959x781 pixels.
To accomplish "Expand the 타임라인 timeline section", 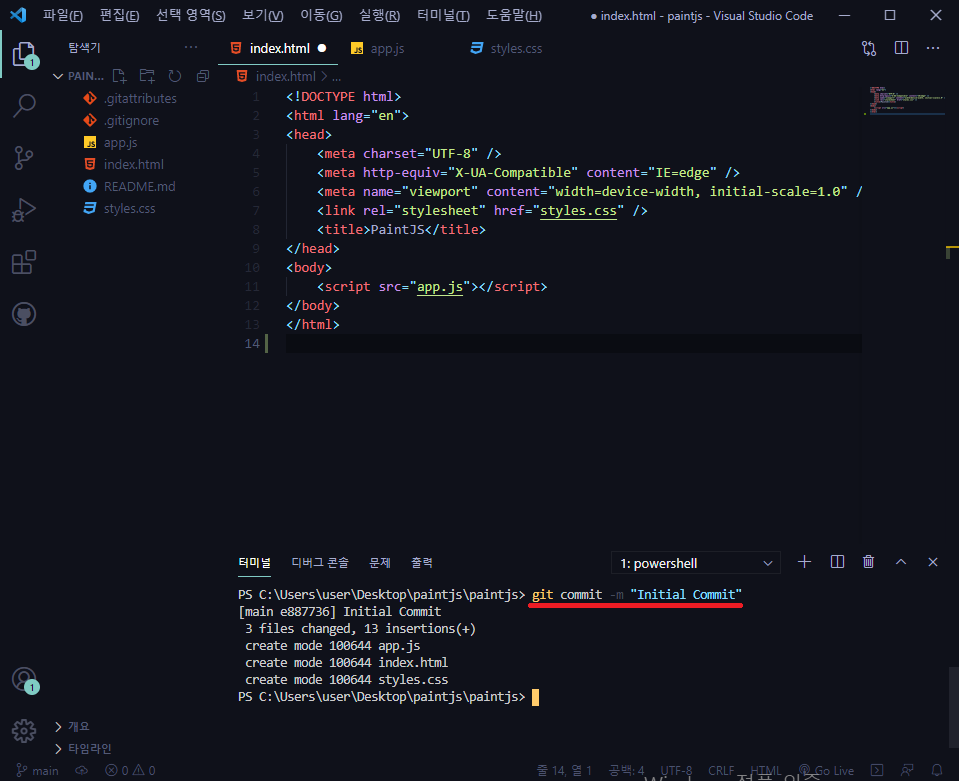I will pyautogui.click(x=83, y=749).
